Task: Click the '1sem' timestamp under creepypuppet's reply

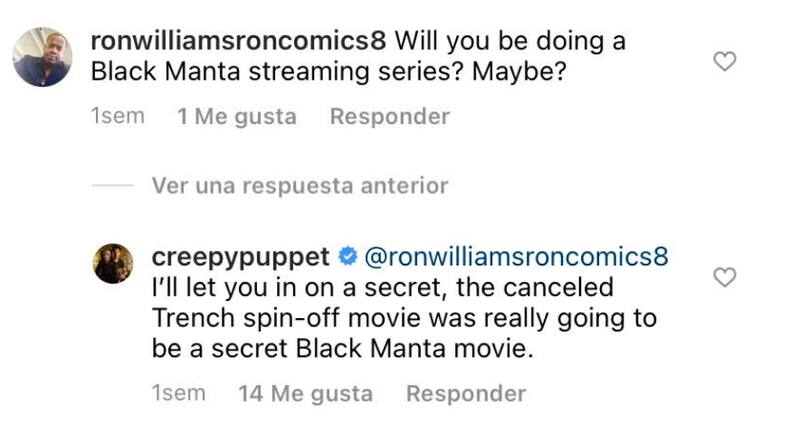Action: [x=178, y=394]
